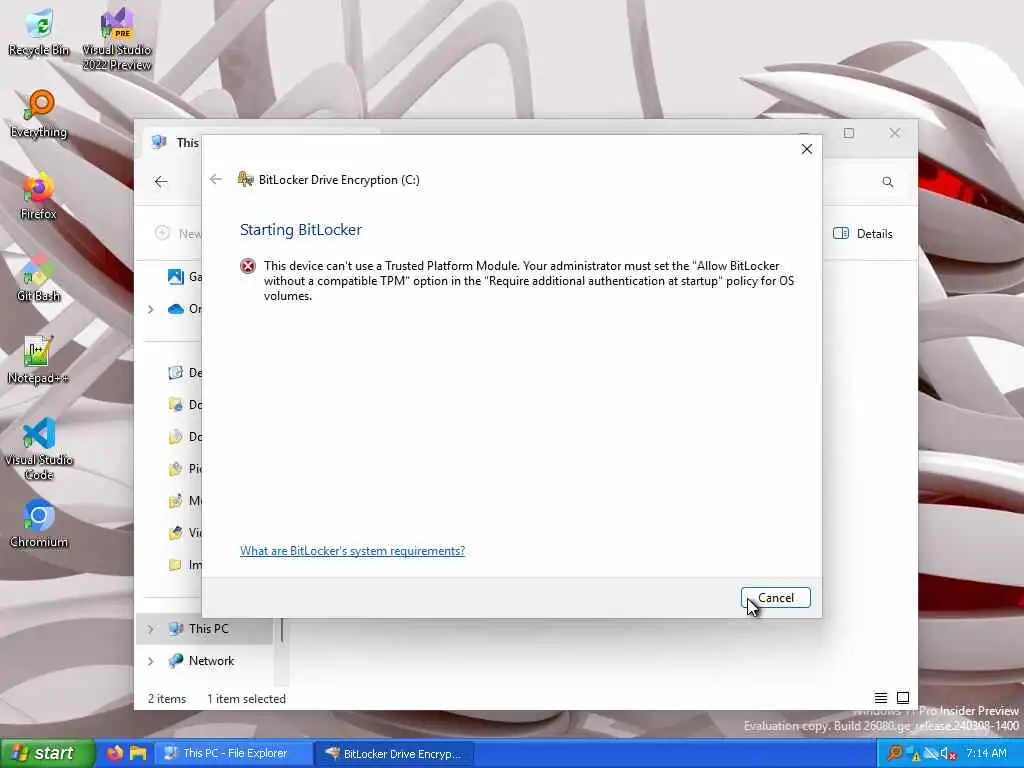This screenshot has height=768, width=1024.
Task: Switch to BitLocker Drive Encryption taskbar button
Action: [x=394, y=753]
